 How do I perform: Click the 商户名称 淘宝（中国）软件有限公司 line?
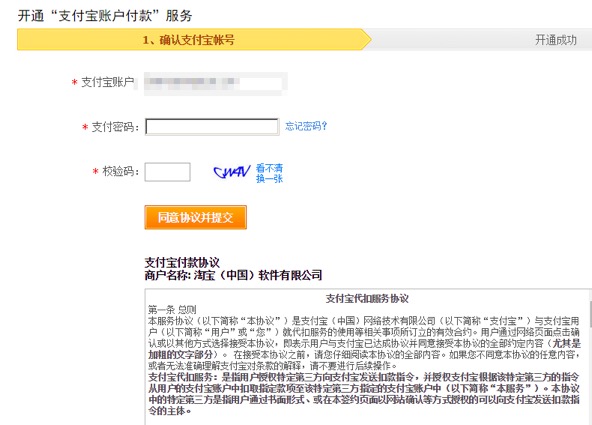(x=233, y=275)
